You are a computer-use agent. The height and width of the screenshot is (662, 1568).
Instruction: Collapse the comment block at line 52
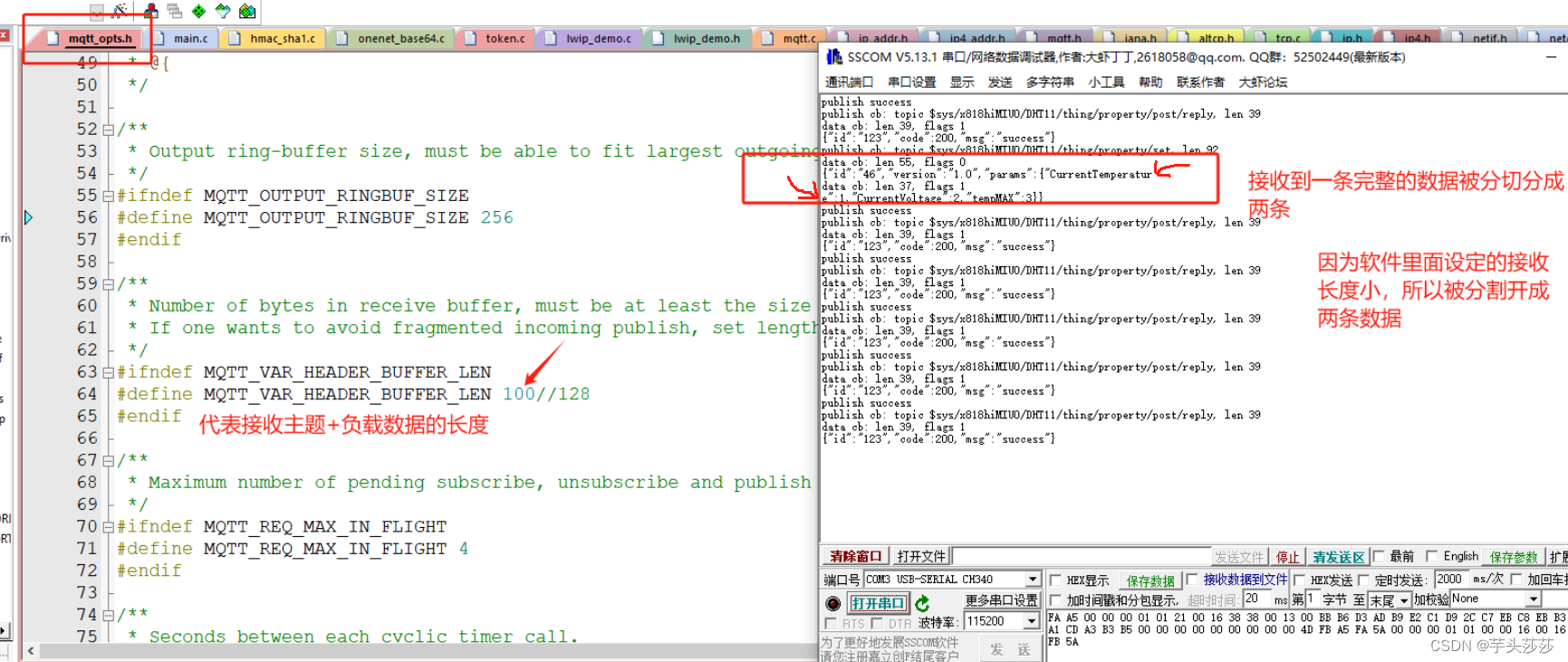[109, 130]
